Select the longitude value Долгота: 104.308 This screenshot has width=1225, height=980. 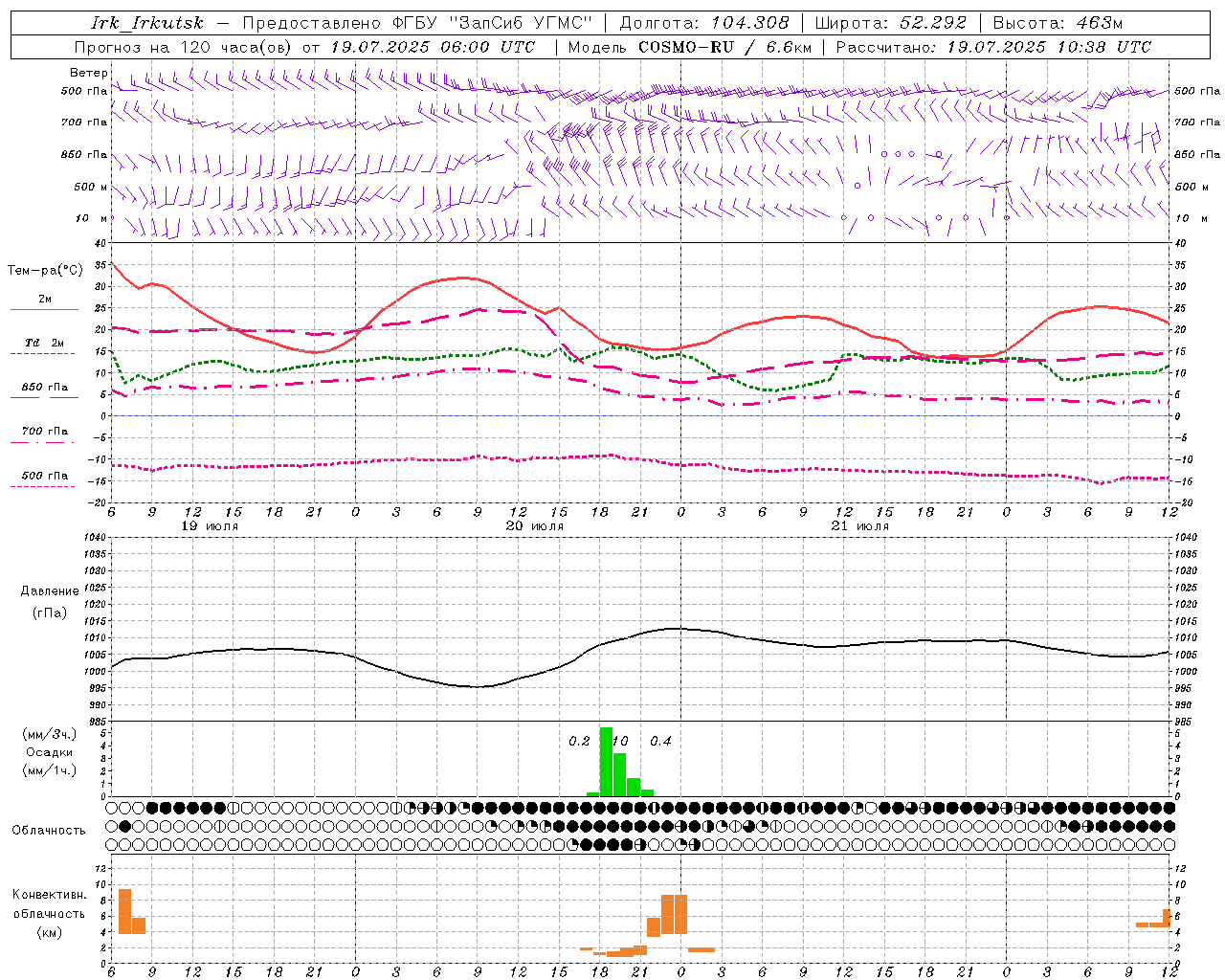704,23
